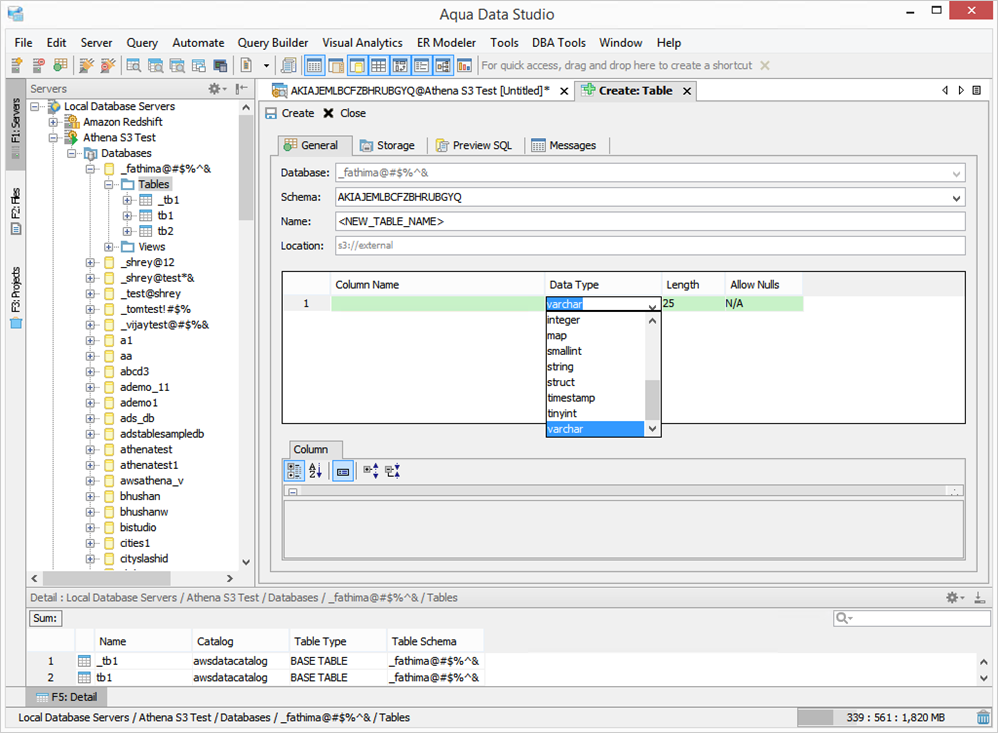Switch to the Storage tab
998x733 pixels.
[x=387, y=146]
